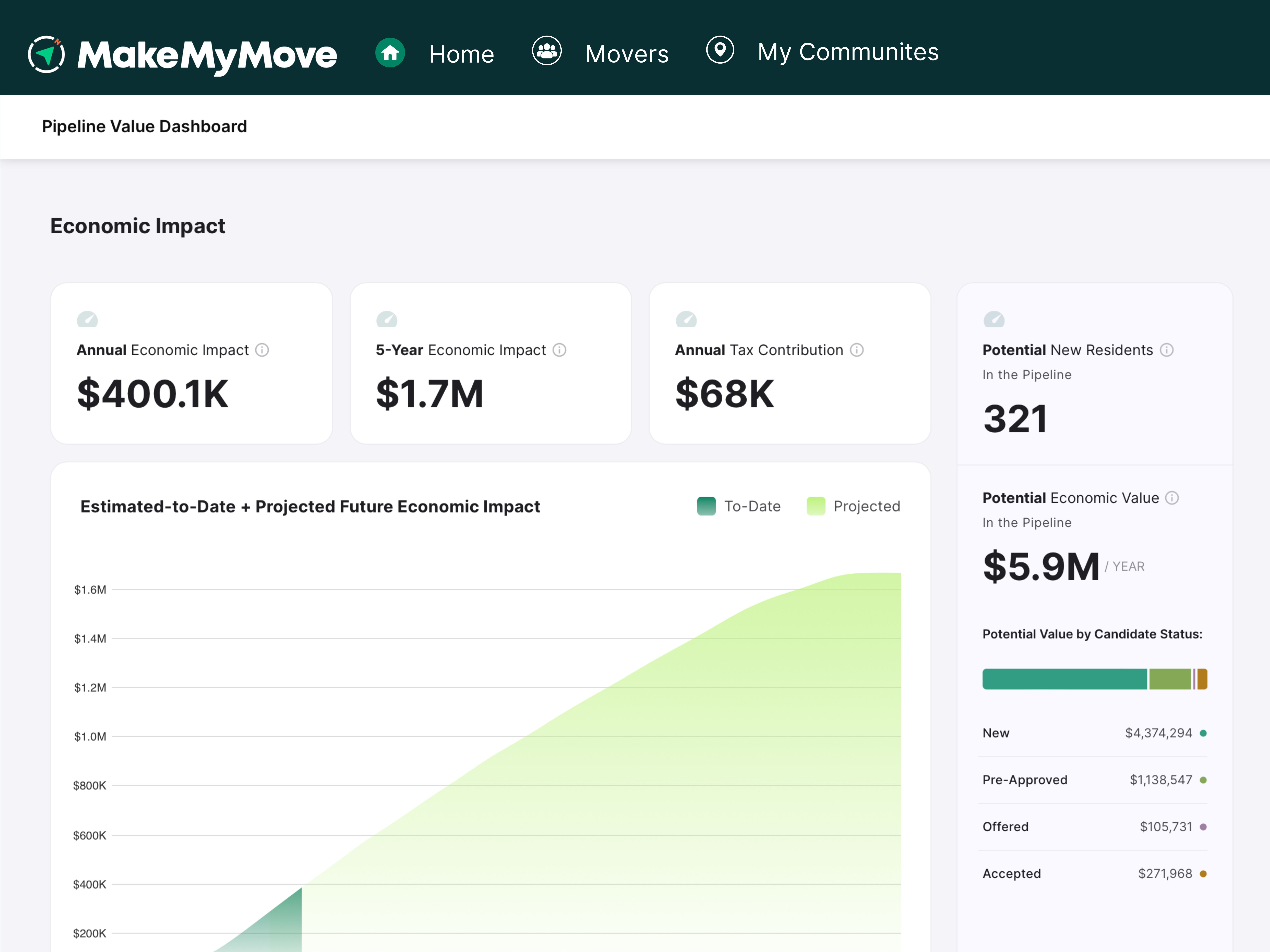This screenshot has width=1270, height=952.
Task: Click the MakeMyMove compass logo icon
Action: (x=46, y=54)
